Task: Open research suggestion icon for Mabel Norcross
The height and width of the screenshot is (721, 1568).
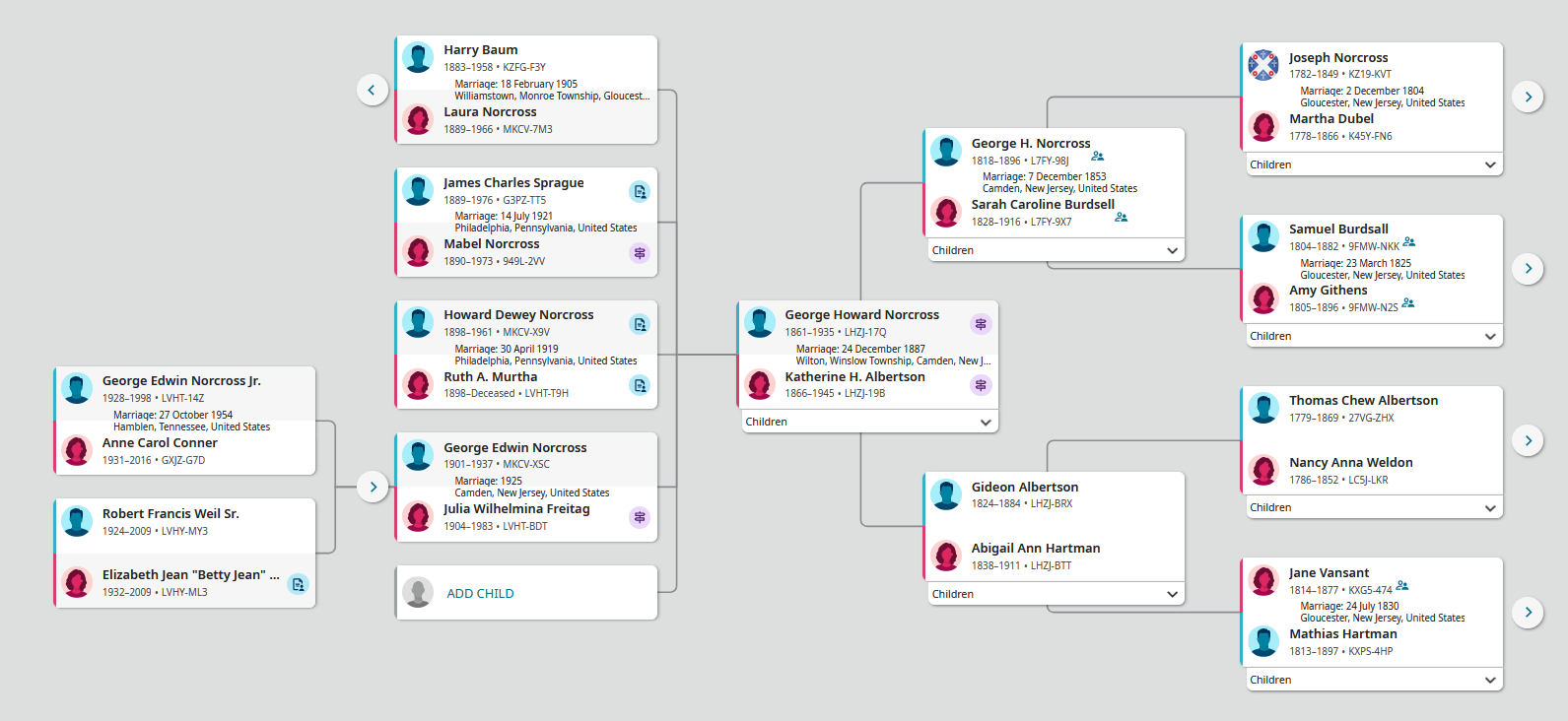Action: click(x=640, y=253)
